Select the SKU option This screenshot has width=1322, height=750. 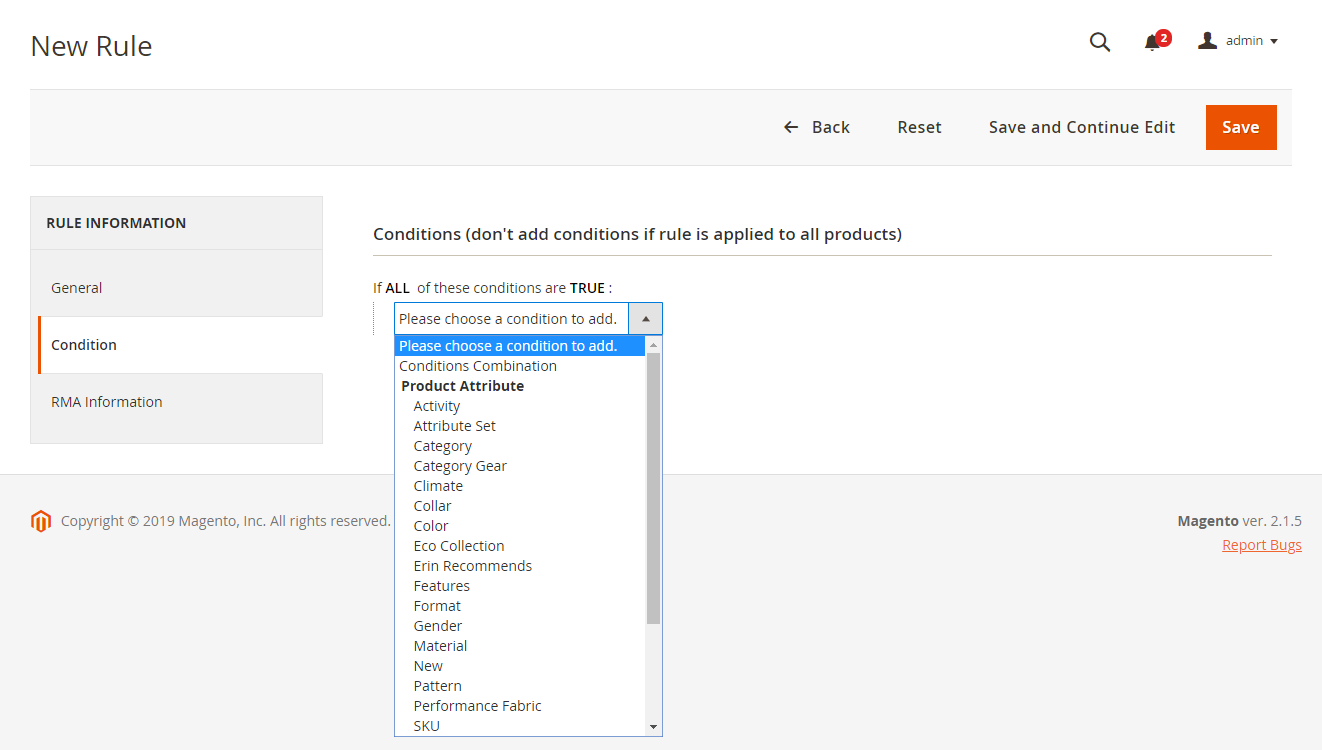point(427,726)
